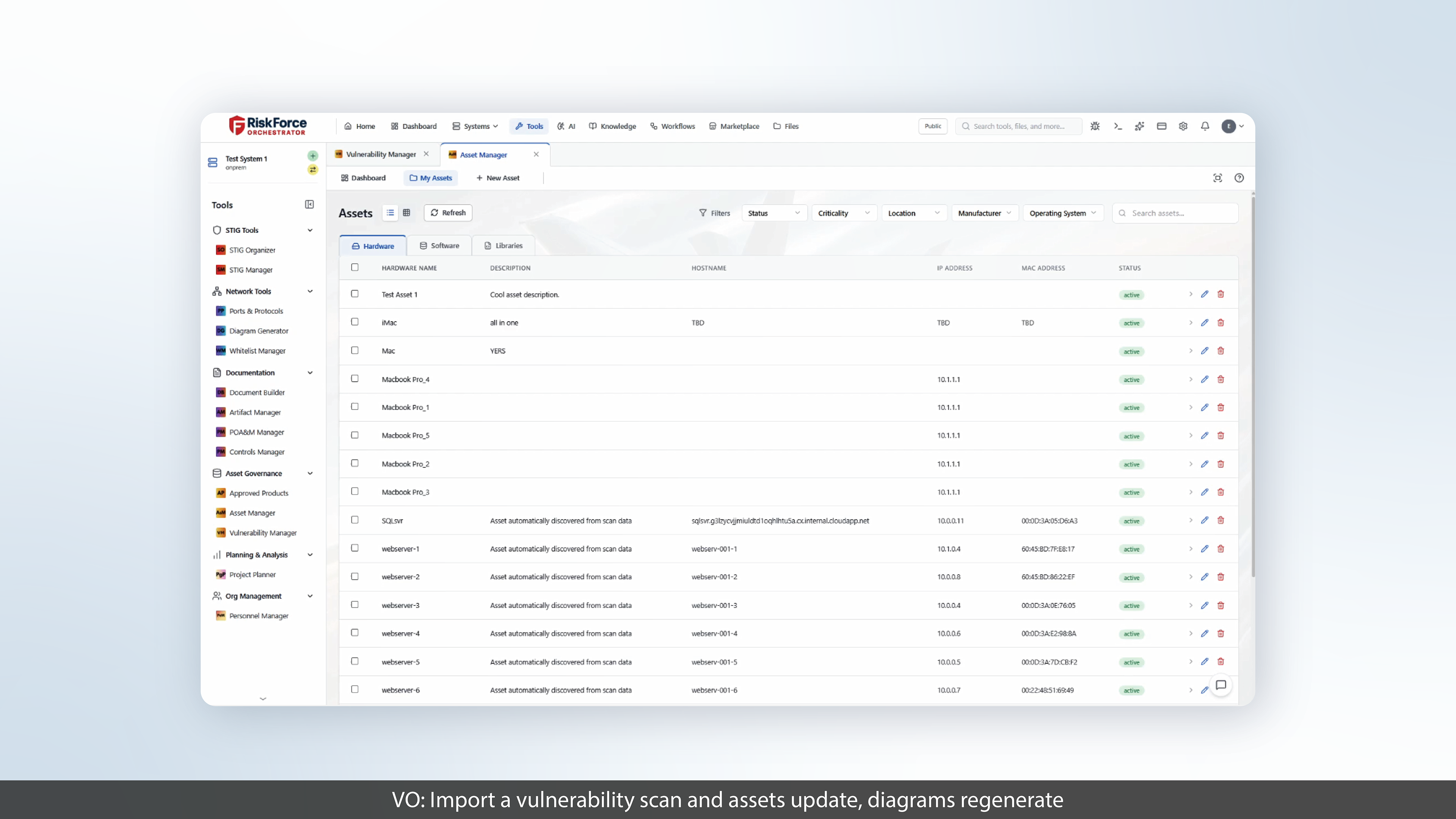Collapse the Network Tools section
This screenshot has width=1456, height=819.
pyautogui.click(x=310, y=291)
